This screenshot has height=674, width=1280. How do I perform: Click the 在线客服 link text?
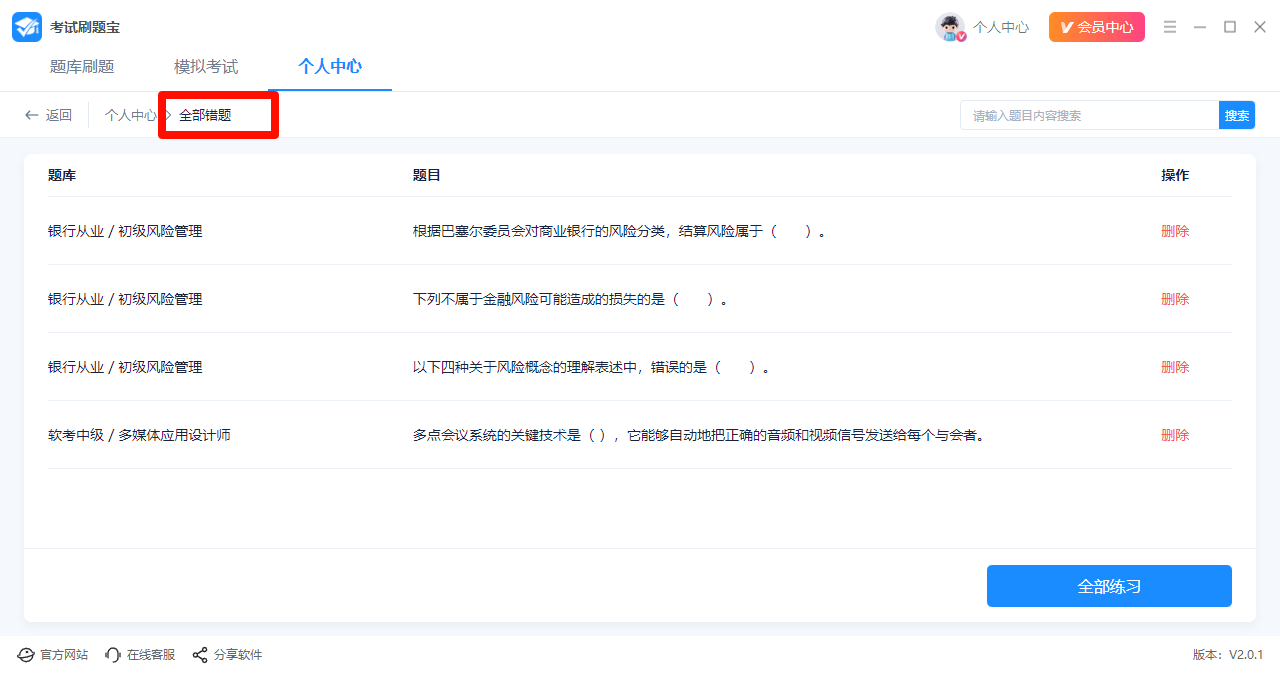[x=151, y=655]
